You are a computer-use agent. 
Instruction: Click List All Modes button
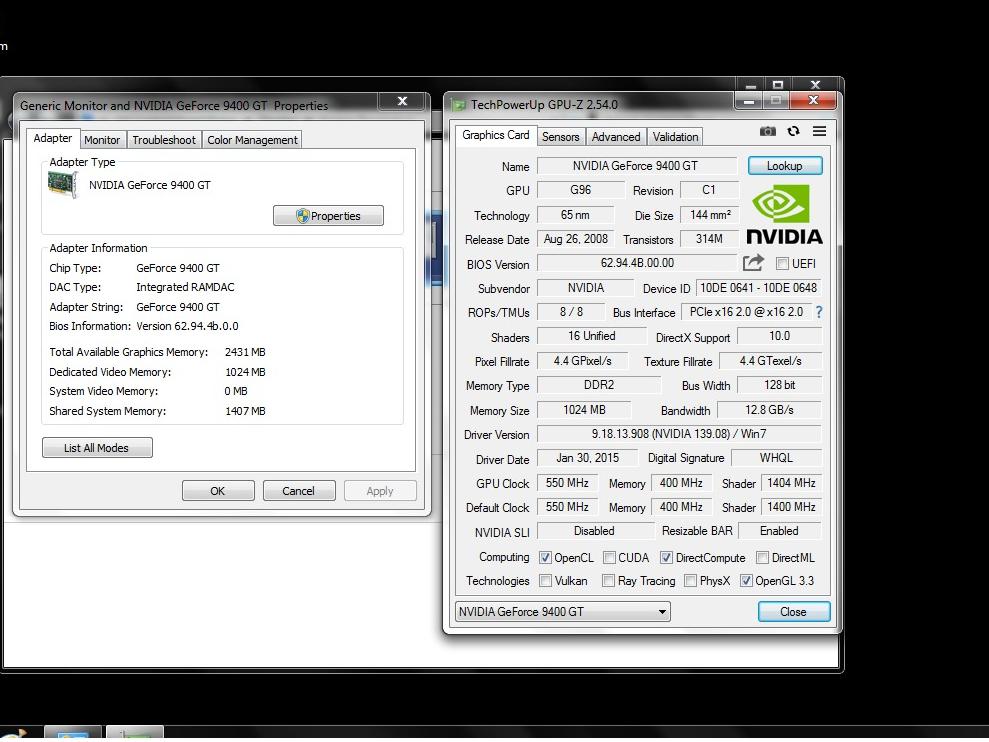coord(97,448)
